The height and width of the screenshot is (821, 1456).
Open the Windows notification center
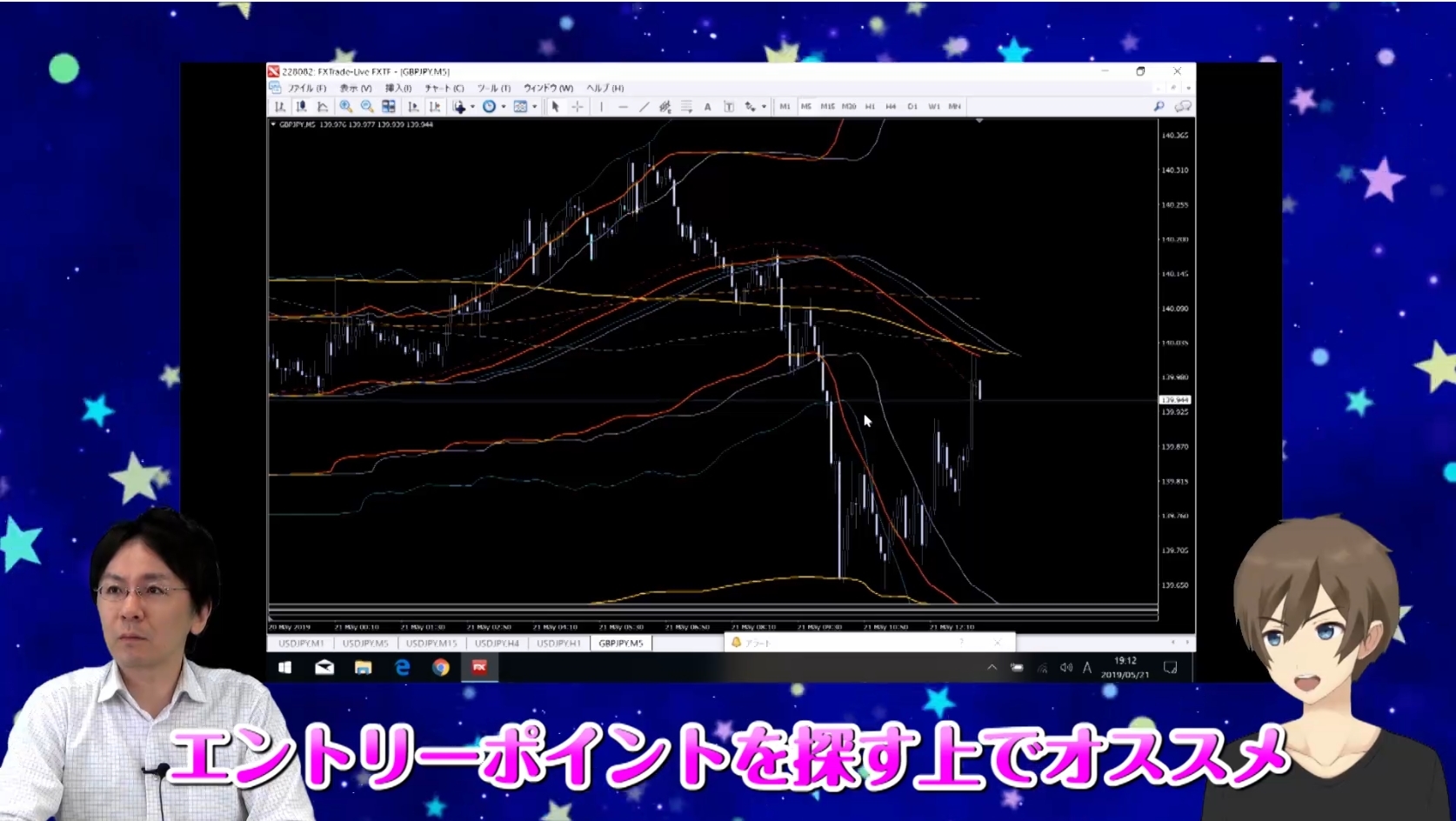pos(1171,668)
